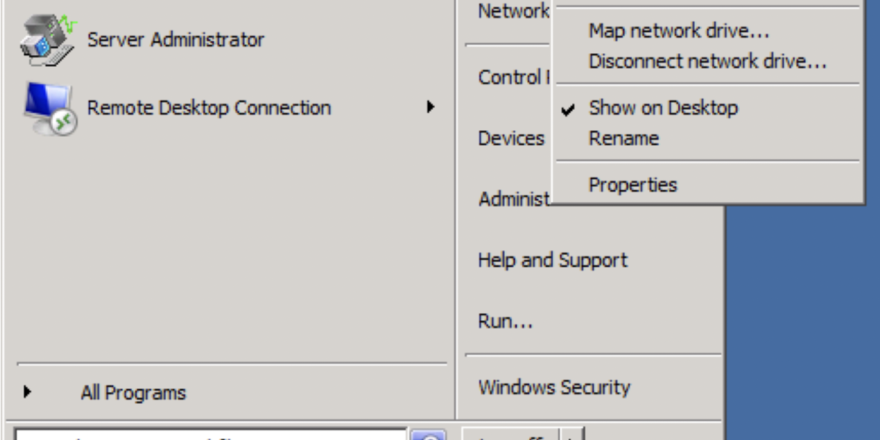
Task: Click the Server Administrator text label
Action: pos(176,40)
